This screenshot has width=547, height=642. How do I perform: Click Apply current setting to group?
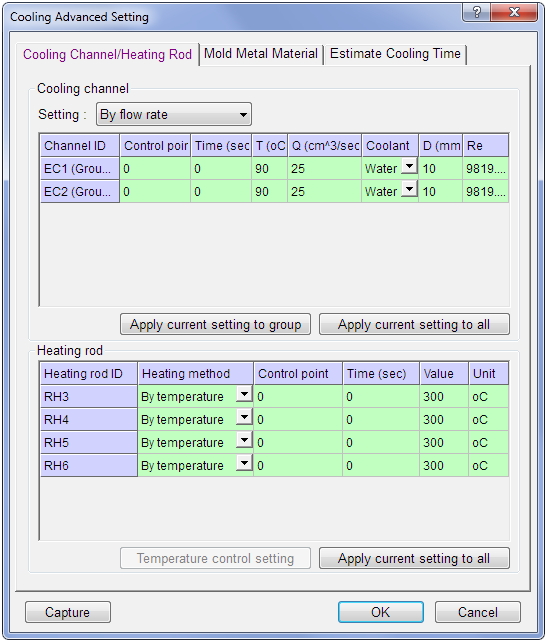click(x=215, y=324)
